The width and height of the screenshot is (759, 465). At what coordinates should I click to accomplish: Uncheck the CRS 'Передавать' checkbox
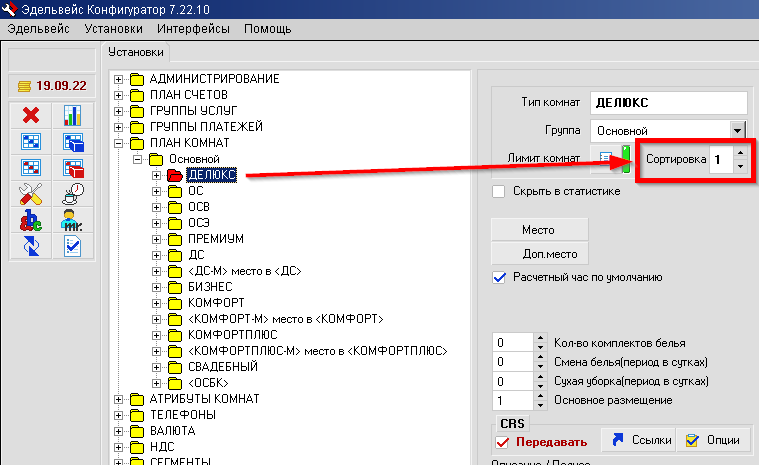pos(503,441)
